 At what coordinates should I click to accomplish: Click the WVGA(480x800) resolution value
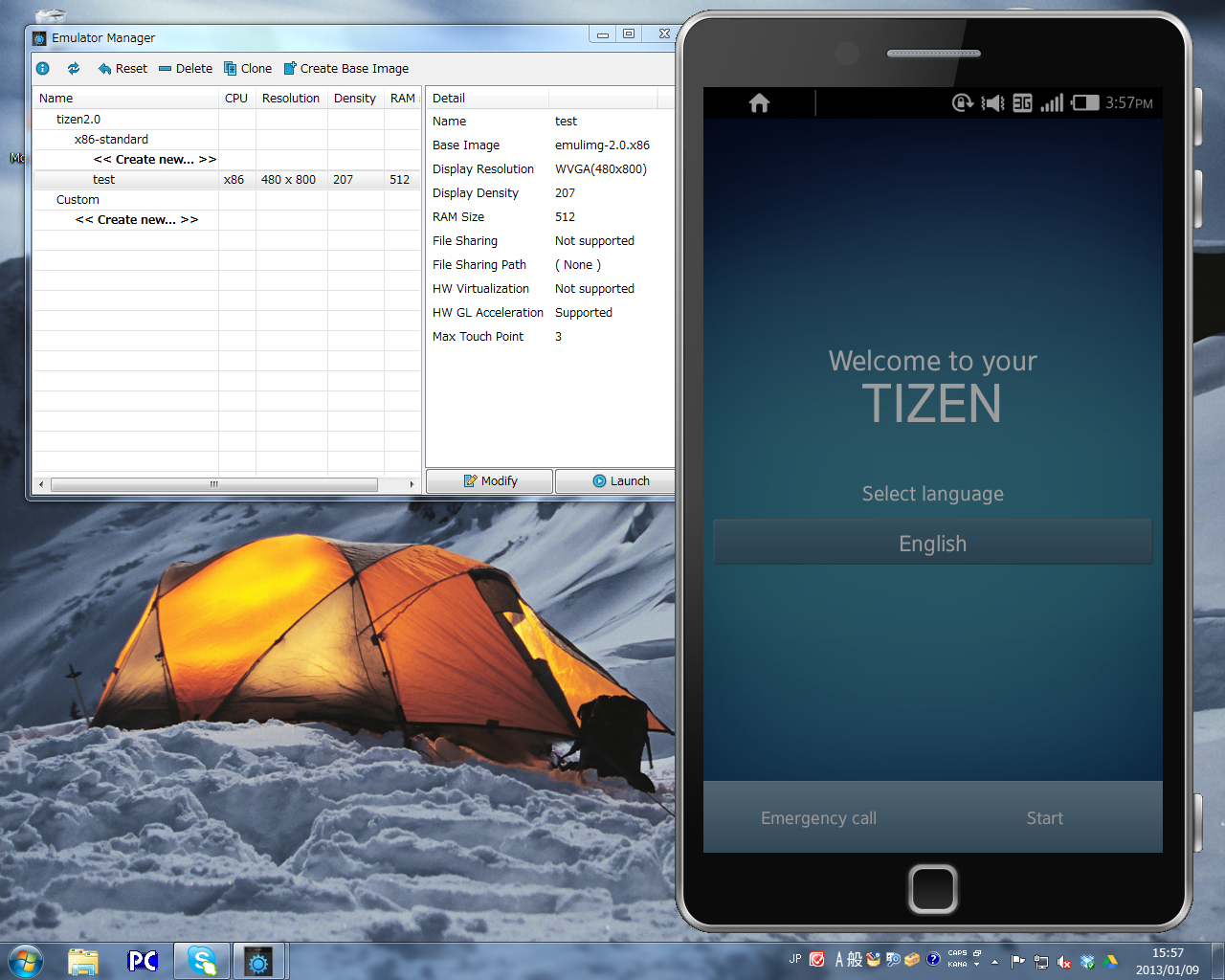[x=601, y=168]
